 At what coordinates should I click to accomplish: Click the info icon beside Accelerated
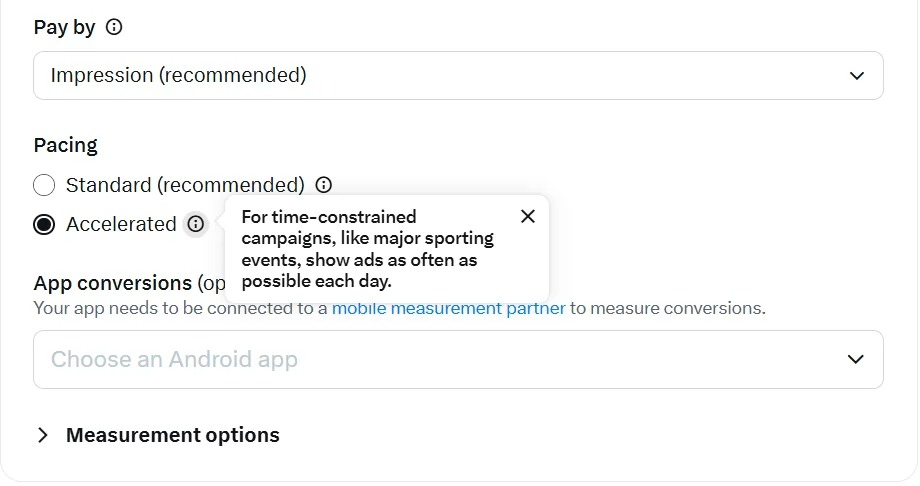[x=196, y=224]
